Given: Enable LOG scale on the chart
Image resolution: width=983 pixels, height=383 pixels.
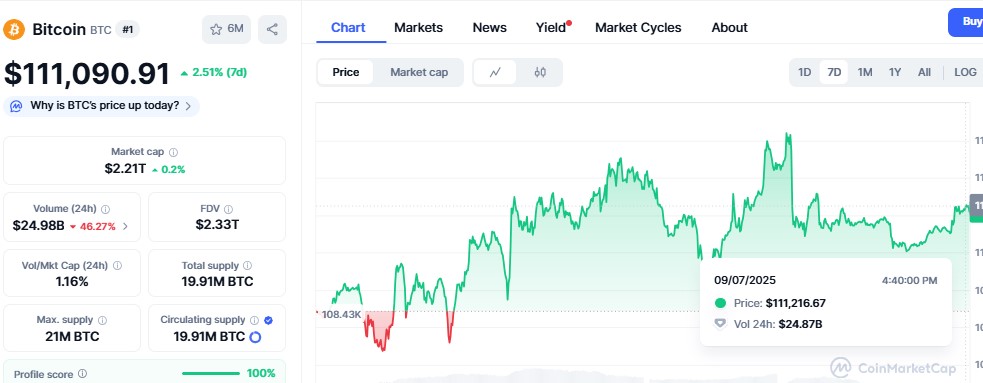Looking at the screenshot, I should (965, 72).
